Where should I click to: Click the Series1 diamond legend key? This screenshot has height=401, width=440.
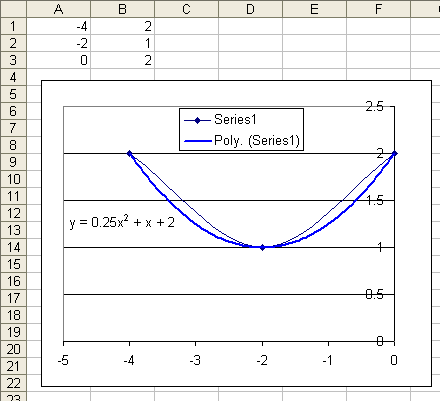pos(197,120)
